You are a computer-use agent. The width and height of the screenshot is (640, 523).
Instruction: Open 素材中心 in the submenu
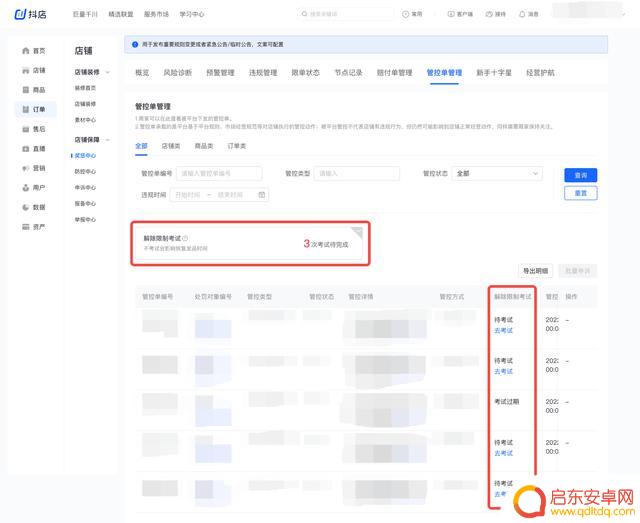[x=85, y=120]
